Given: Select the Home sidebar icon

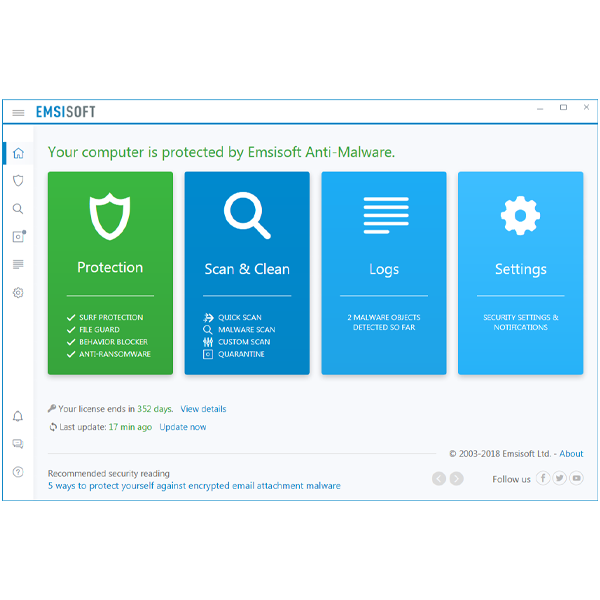Looking at the screenshot, I should (18, 153).
